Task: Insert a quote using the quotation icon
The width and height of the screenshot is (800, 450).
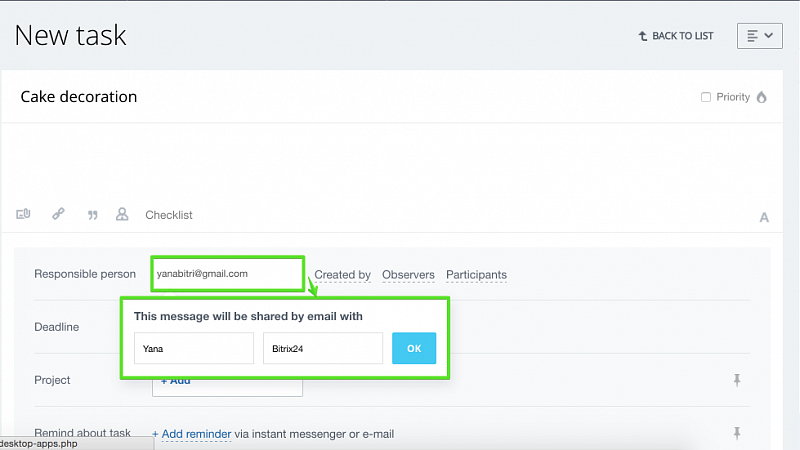Action: point(92,215)
